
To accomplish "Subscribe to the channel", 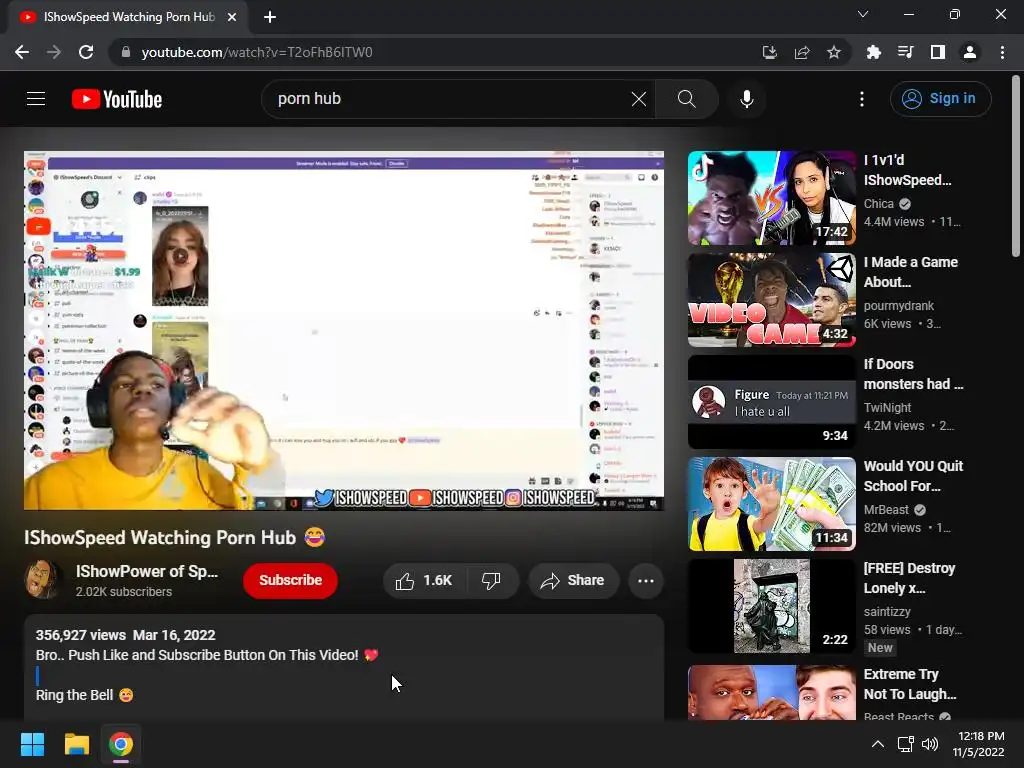I will point(291,580).
